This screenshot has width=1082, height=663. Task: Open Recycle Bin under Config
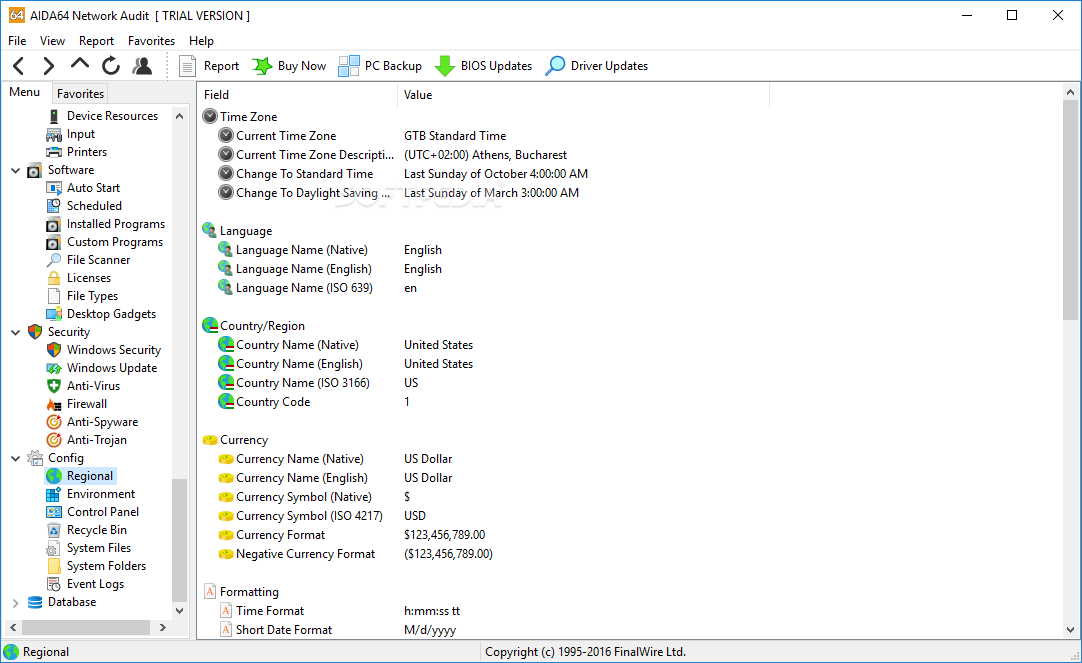pos(87,530)
